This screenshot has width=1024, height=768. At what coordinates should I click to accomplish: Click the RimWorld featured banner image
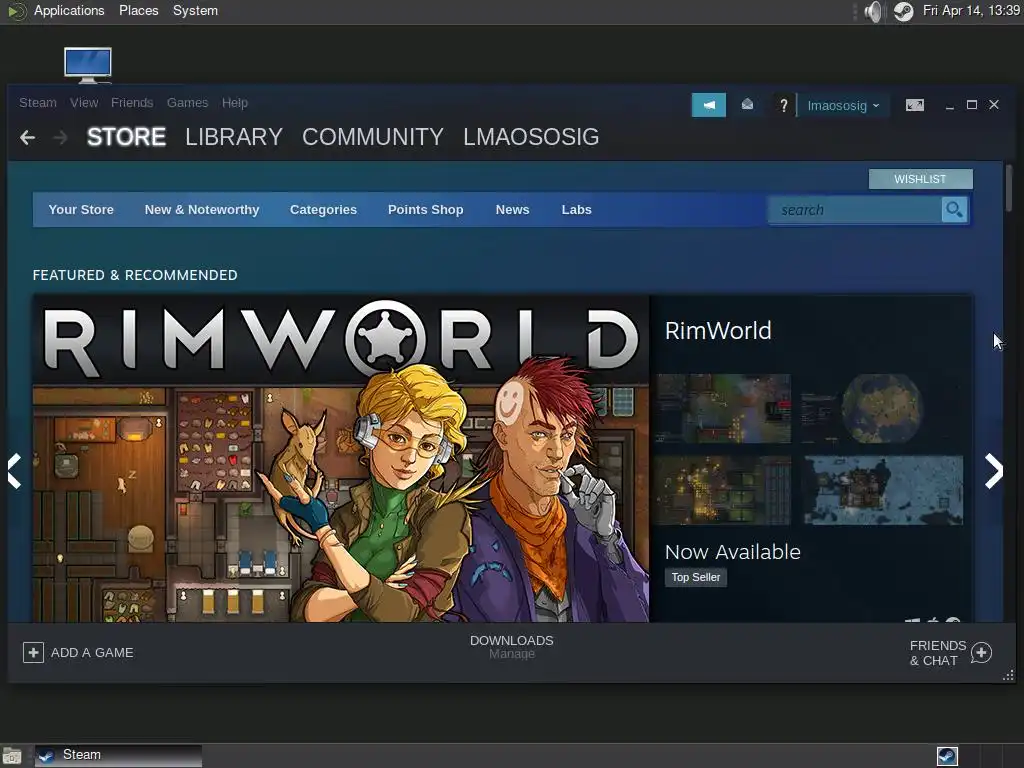pyautogui.click(x=341, y=458)
